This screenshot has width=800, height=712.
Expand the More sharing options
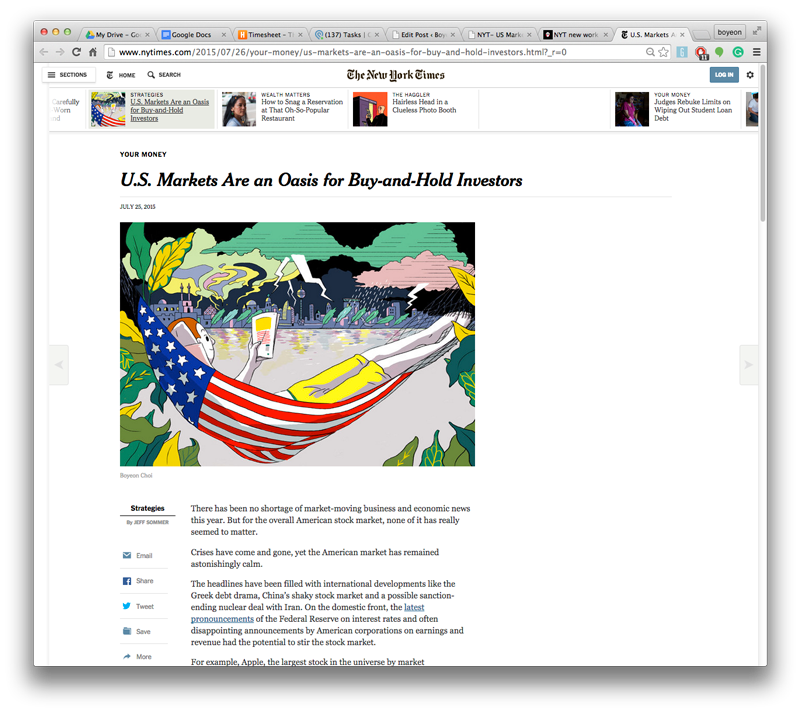(x=137, y=656)
